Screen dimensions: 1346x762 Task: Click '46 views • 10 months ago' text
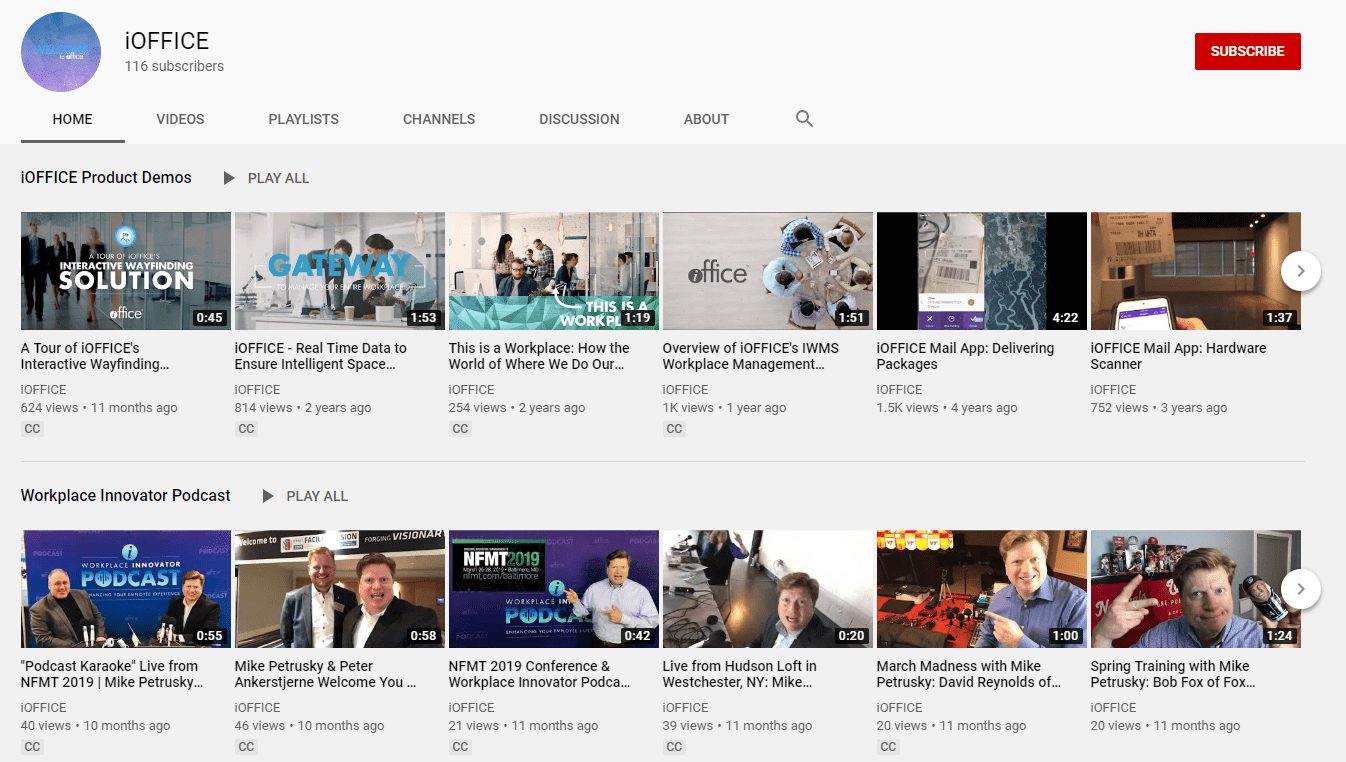tap(310, 726)
